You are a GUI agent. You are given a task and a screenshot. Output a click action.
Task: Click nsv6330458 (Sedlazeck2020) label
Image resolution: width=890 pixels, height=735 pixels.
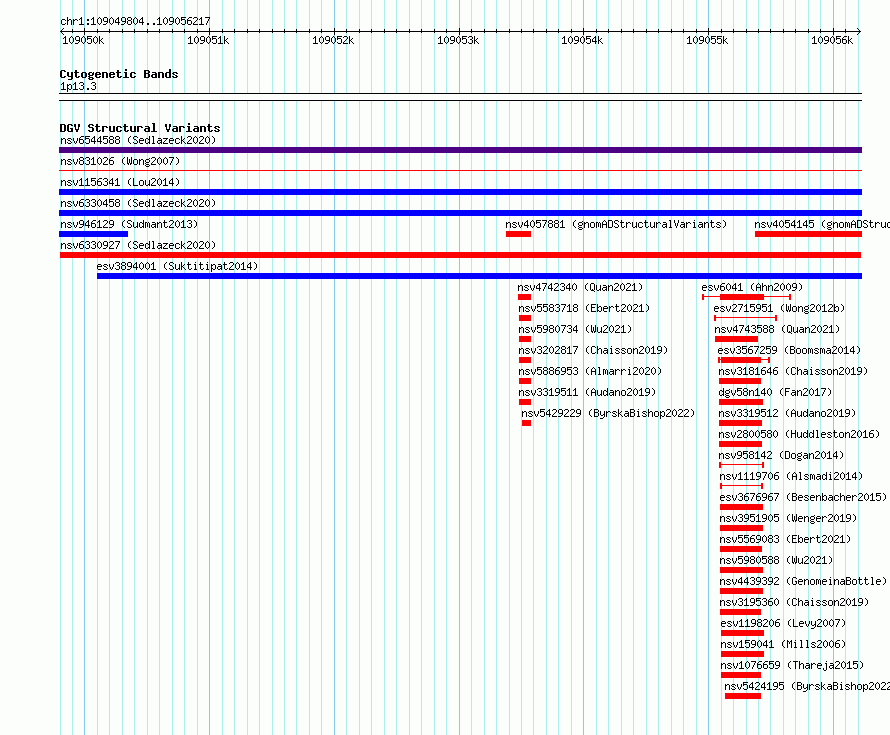(138, 203)
